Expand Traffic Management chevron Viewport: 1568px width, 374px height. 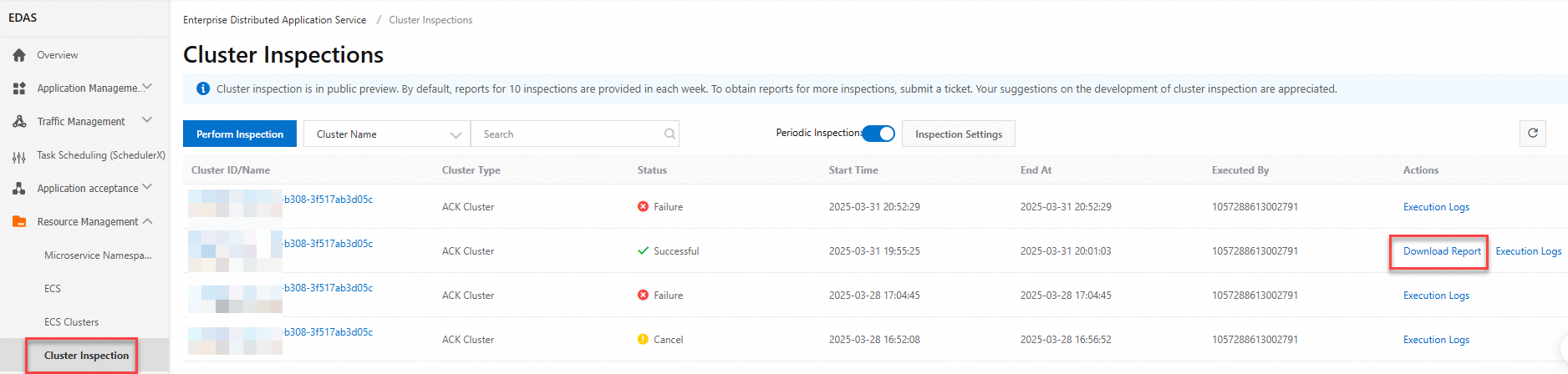[x=147, y=120]
